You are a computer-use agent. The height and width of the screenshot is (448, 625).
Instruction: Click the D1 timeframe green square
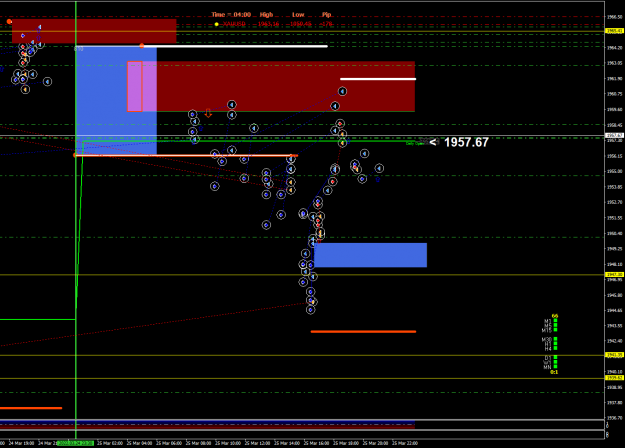click(x=555, y=358)
